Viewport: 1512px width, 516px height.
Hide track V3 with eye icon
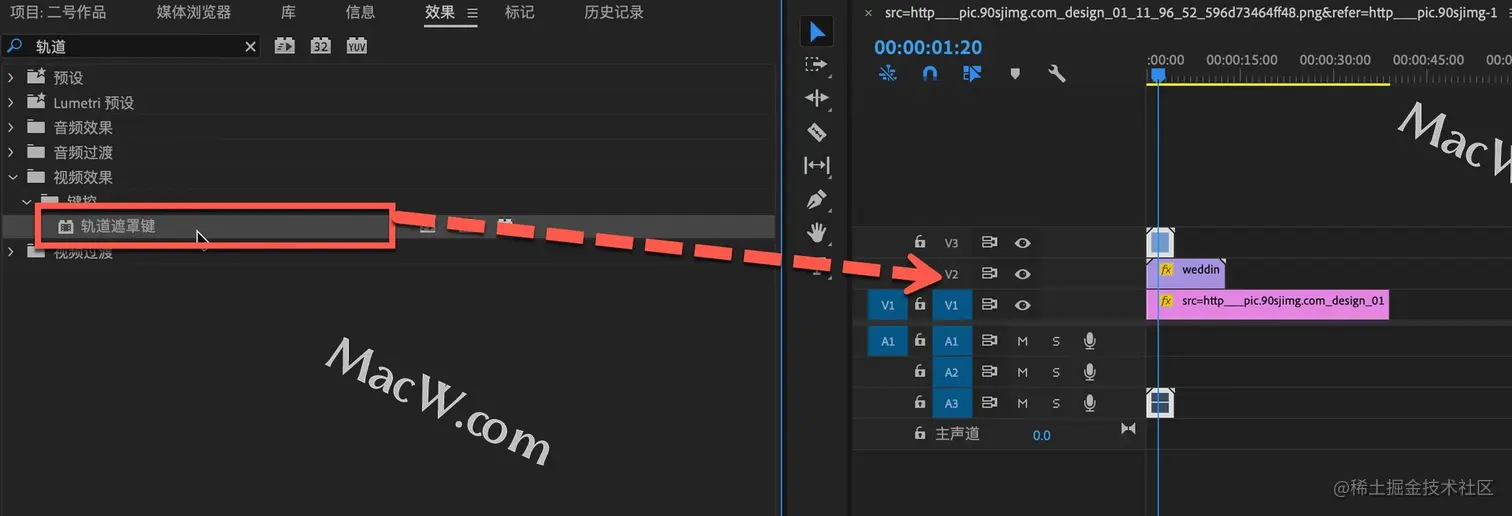point(1022,243)
